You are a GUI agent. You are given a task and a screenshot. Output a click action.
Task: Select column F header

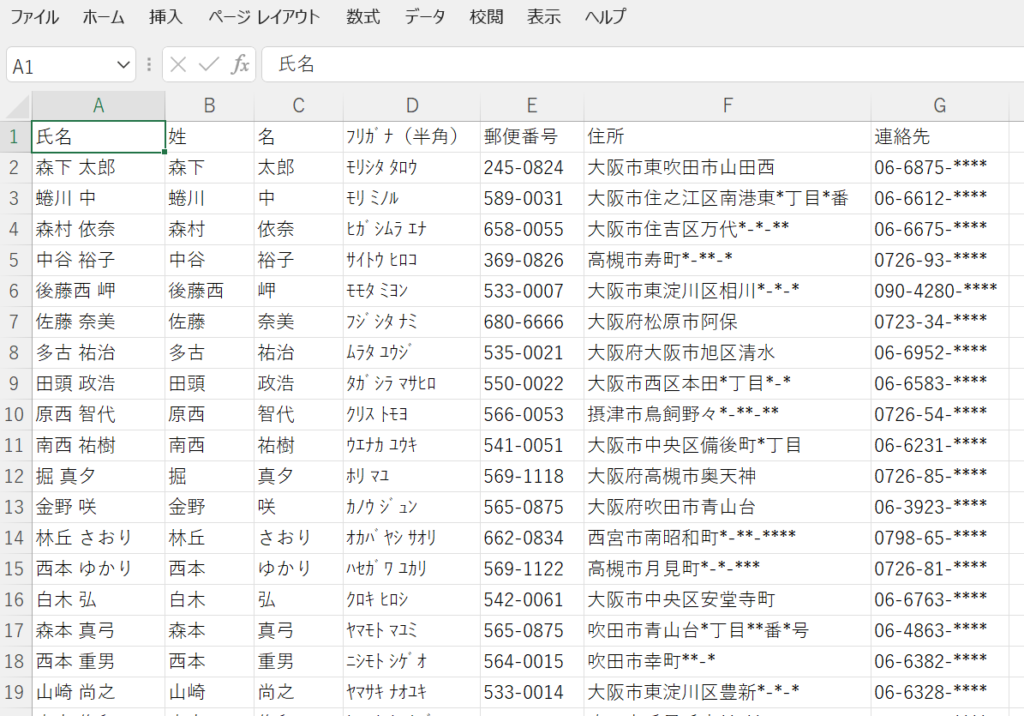pyautogui.click(x=727, y=106)
